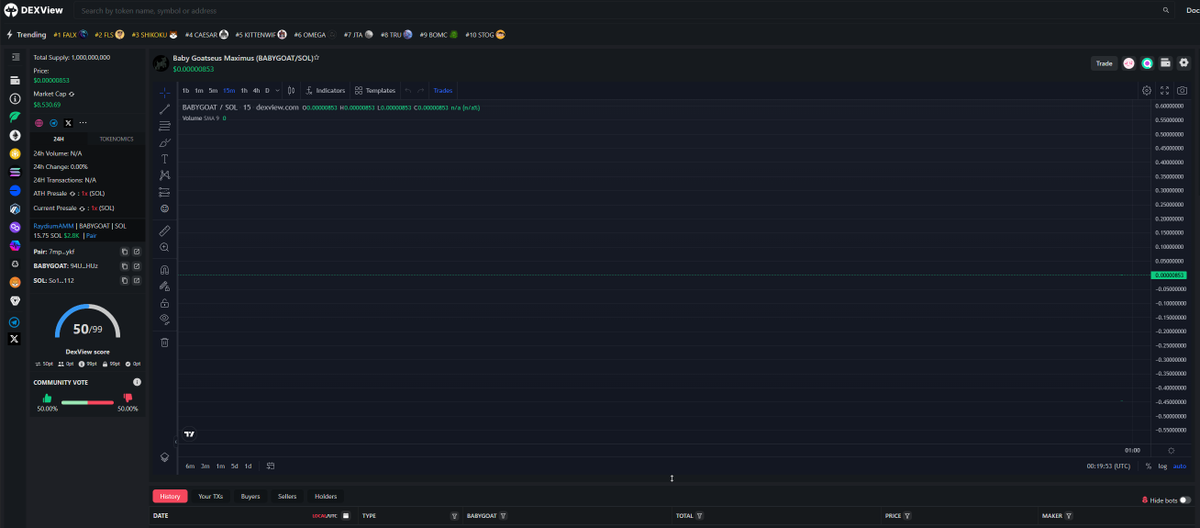Lock all drawing tools

coord(165,303)
